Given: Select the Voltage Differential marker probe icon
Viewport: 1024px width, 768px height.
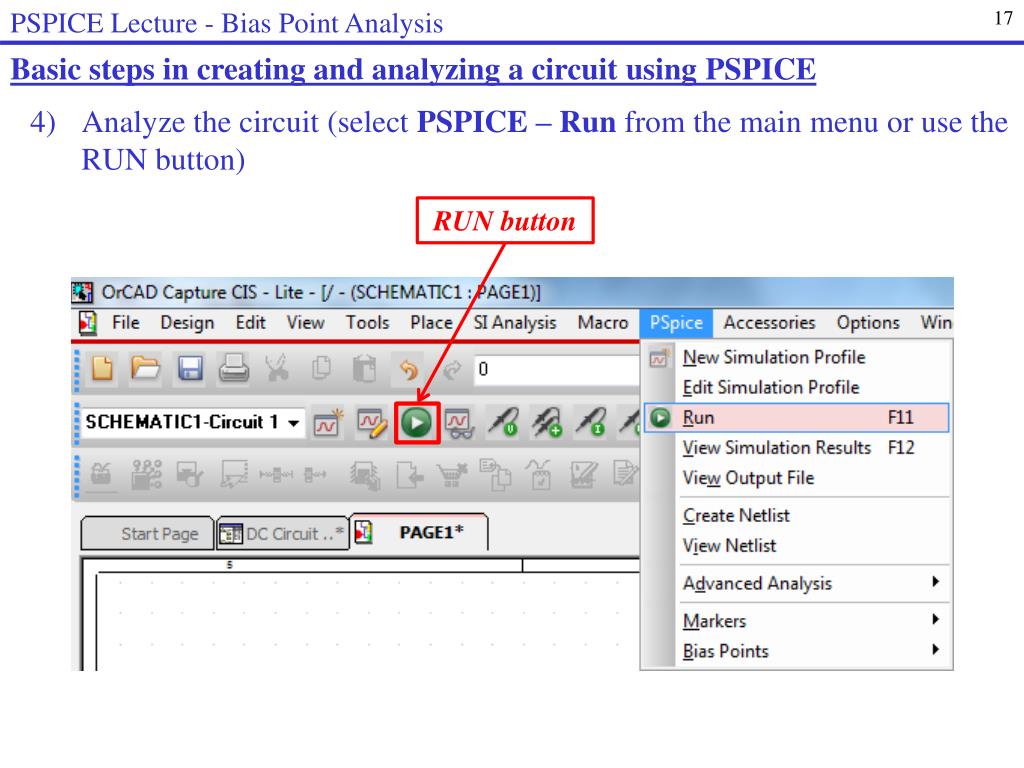Looking at the screenshot, I should point(547,423).
